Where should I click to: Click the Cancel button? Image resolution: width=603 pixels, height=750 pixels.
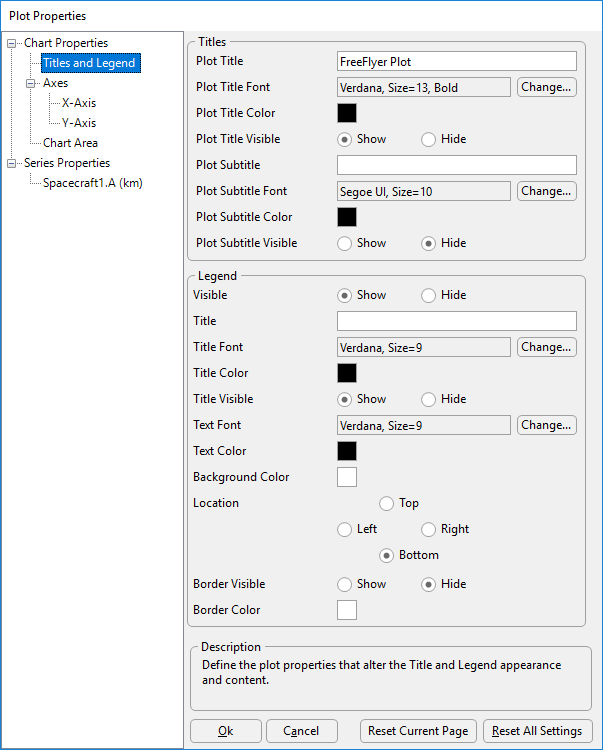pyautogui.click(x=302, y=731)
